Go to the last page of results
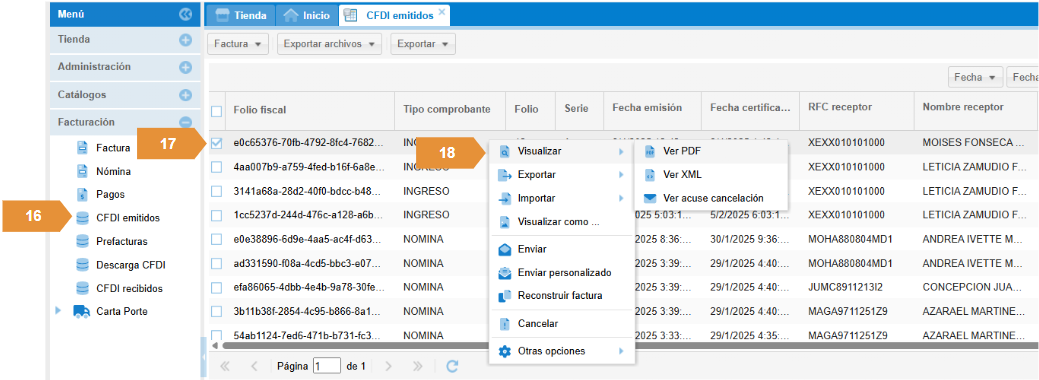This screenshot has height=380, width=1039. pos(417,366)
